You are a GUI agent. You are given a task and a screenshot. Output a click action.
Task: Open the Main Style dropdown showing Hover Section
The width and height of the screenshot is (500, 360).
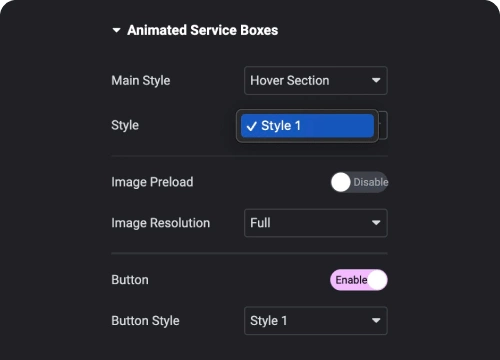coord(316,81)
